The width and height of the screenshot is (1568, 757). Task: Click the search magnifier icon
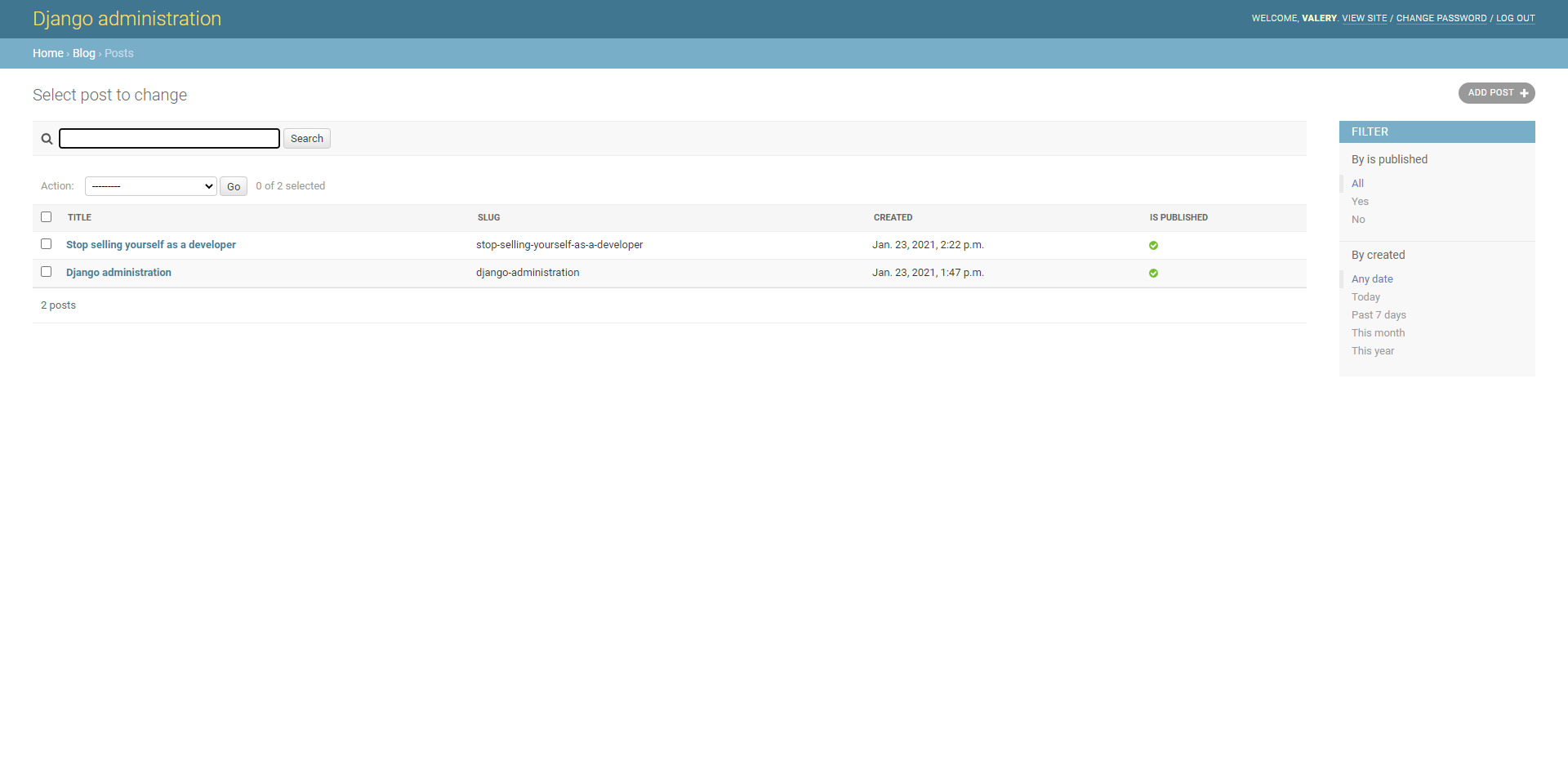(47, 139)
